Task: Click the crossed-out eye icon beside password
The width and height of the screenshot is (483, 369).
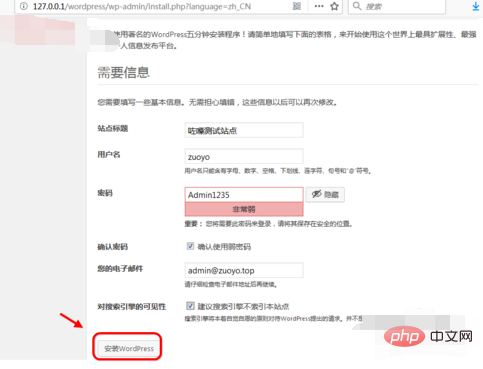Action: point(317,194)
